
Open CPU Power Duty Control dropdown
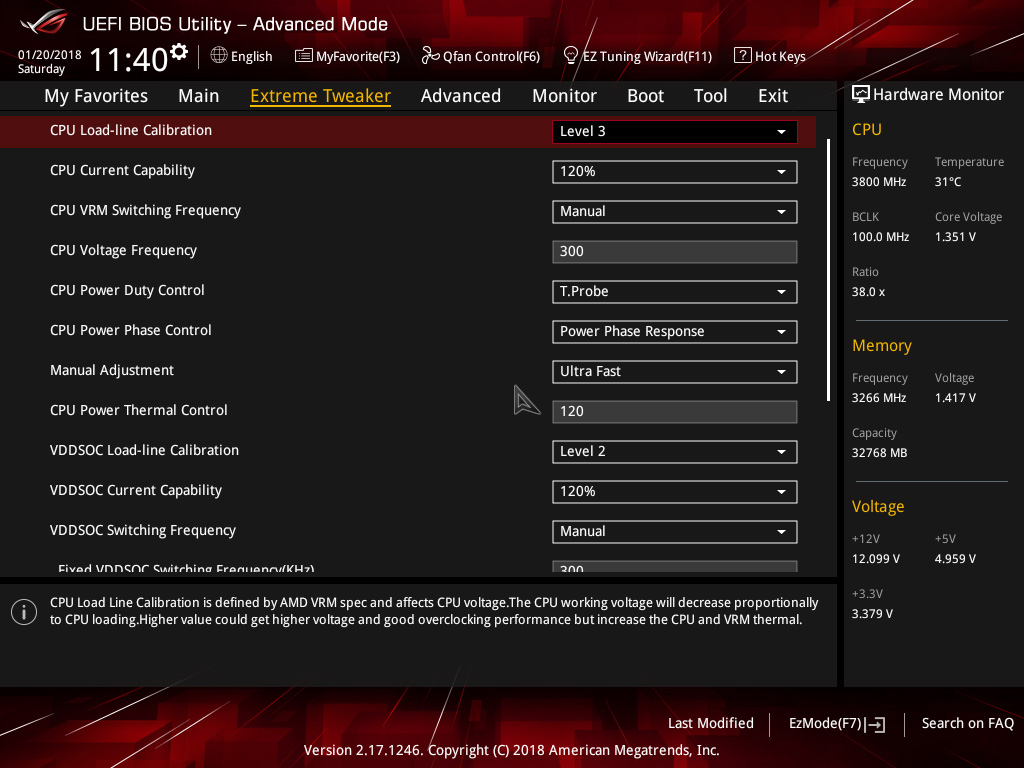[x=675, y=292]
